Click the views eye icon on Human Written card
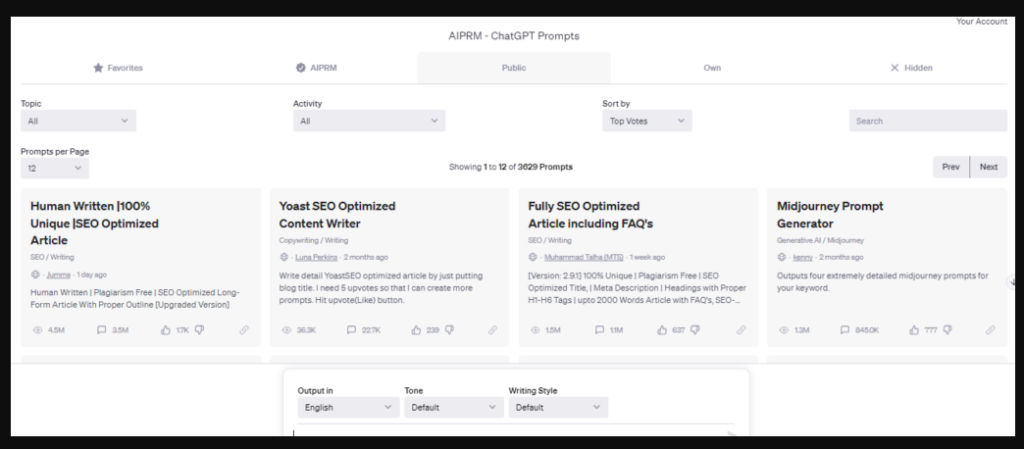Image resolution: width=1024 pixels, height=449 pixels. click(36, 329)
